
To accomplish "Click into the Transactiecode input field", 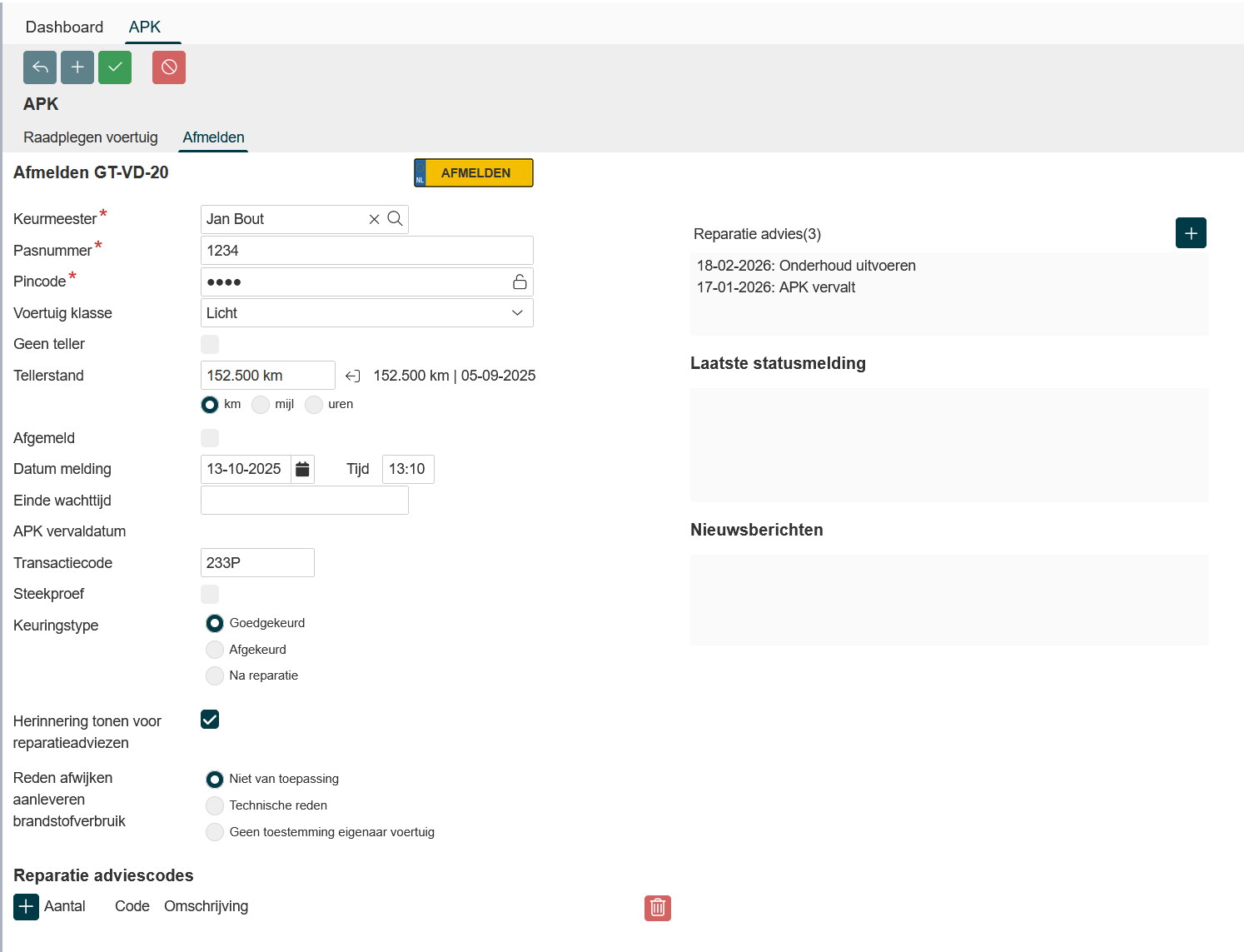I will click(x=257, y=563).
